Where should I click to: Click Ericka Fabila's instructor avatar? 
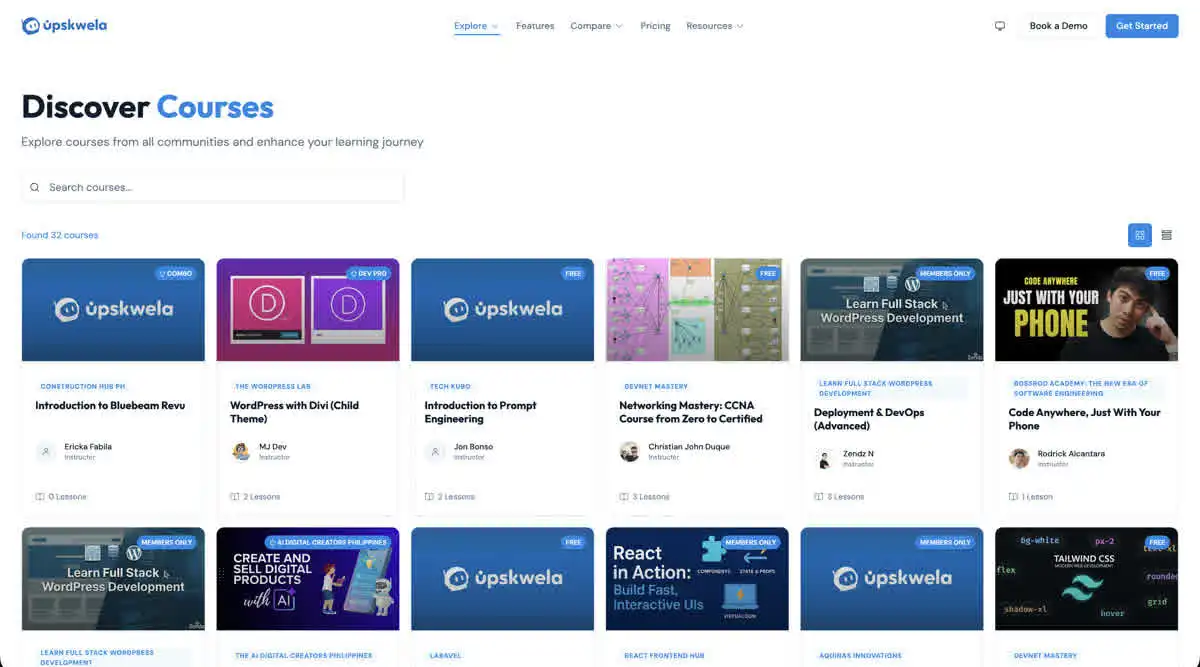pos(46,452)
